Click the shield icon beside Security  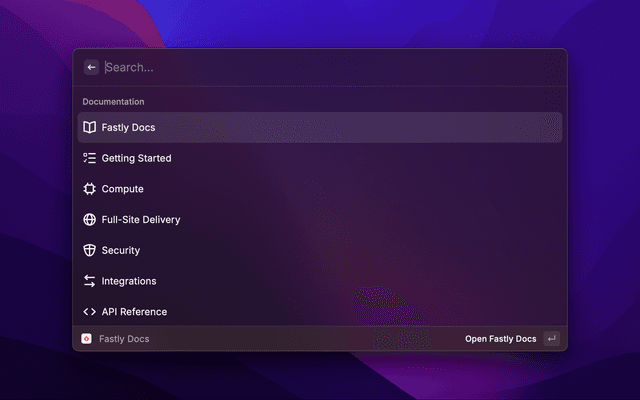[90, 250]
